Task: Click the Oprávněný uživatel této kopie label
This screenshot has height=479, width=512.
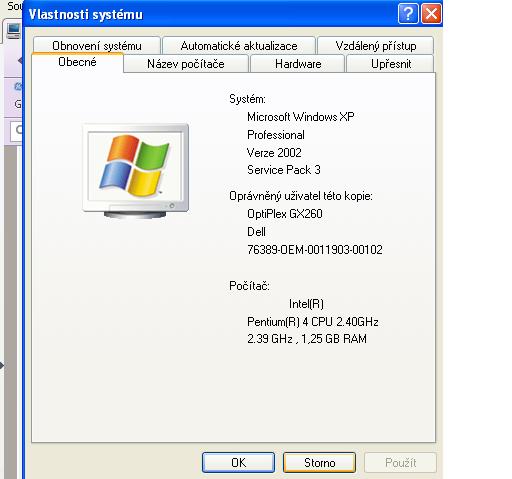Action: (301, 196)
